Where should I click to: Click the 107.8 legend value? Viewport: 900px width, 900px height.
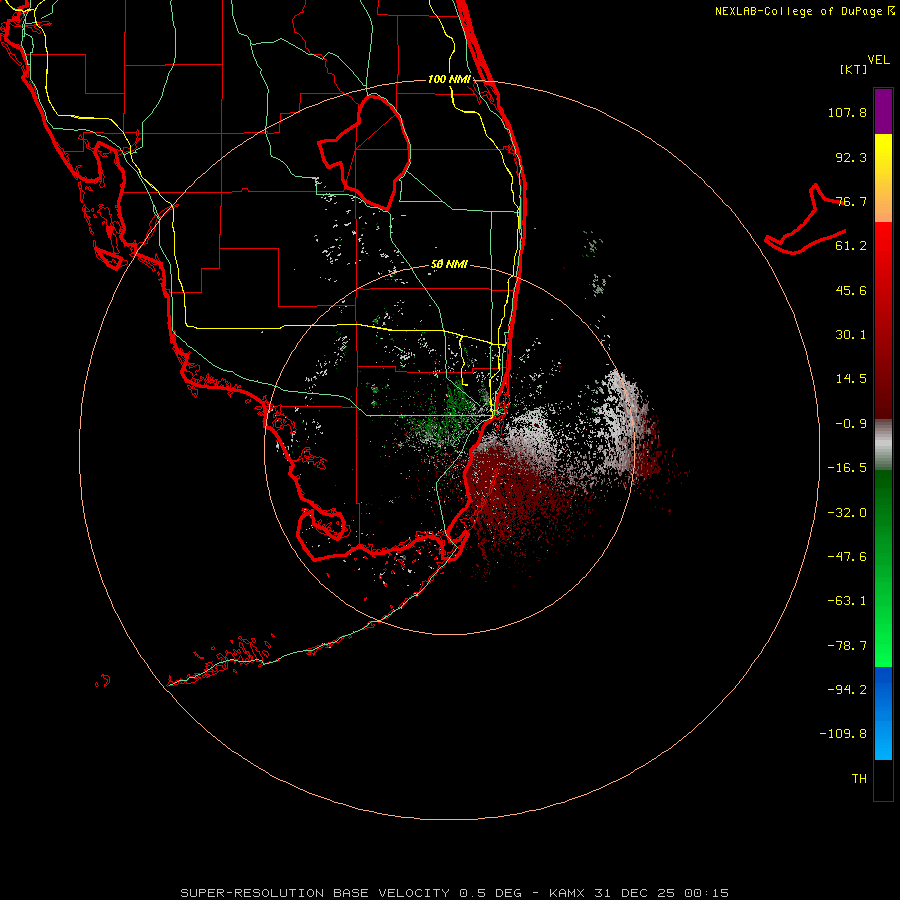[x=847, y=112]
